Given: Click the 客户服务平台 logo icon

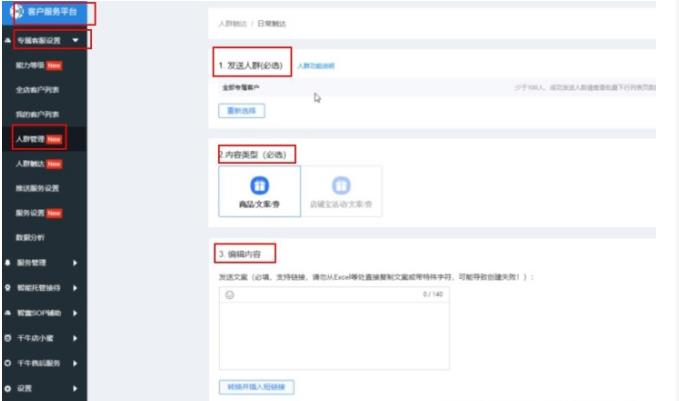Looking at the screenshot, I should [22, 14].
